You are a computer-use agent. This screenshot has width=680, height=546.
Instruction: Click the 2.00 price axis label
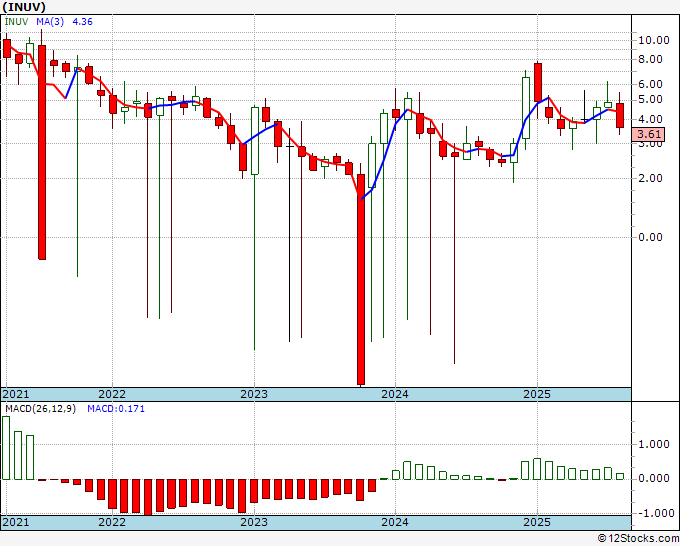[x=650, y=178]
